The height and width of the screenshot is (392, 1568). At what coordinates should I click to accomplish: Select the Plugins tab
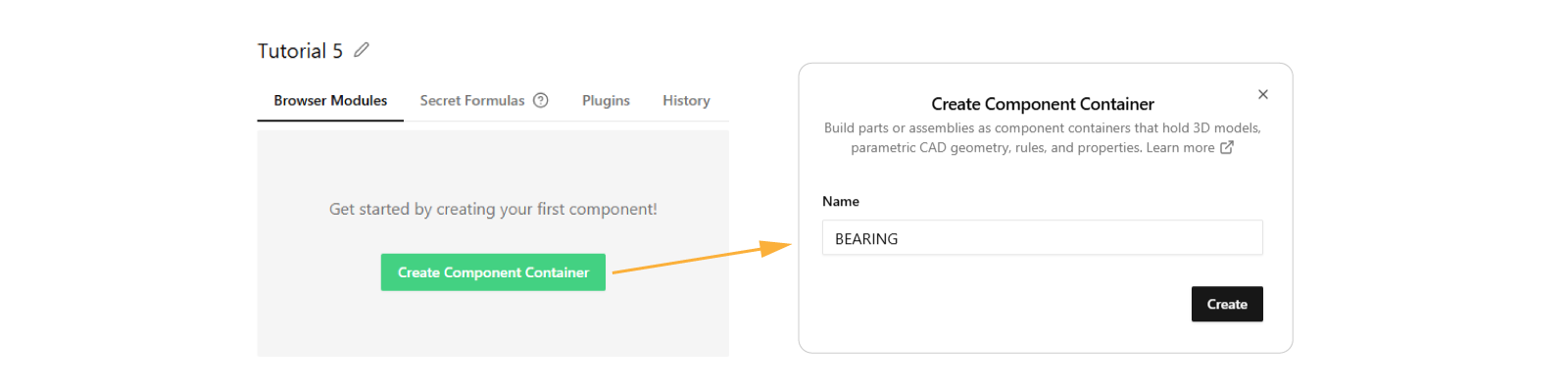pyautogui.click(x=606, y=100)
